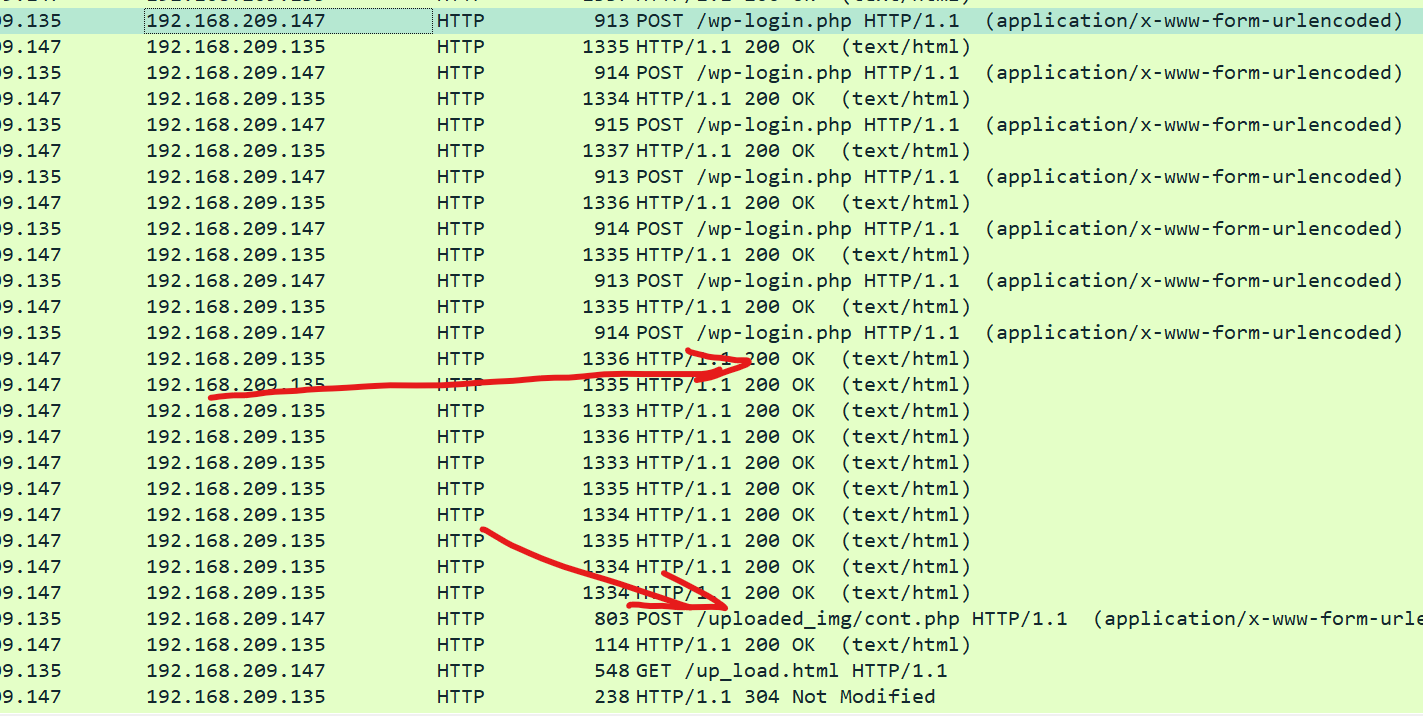Image resolution: width=1423 pixels, height=716 pixels.
Task: Select the POST /wp-login.php packet with length 915
Action: coord(711,125)
